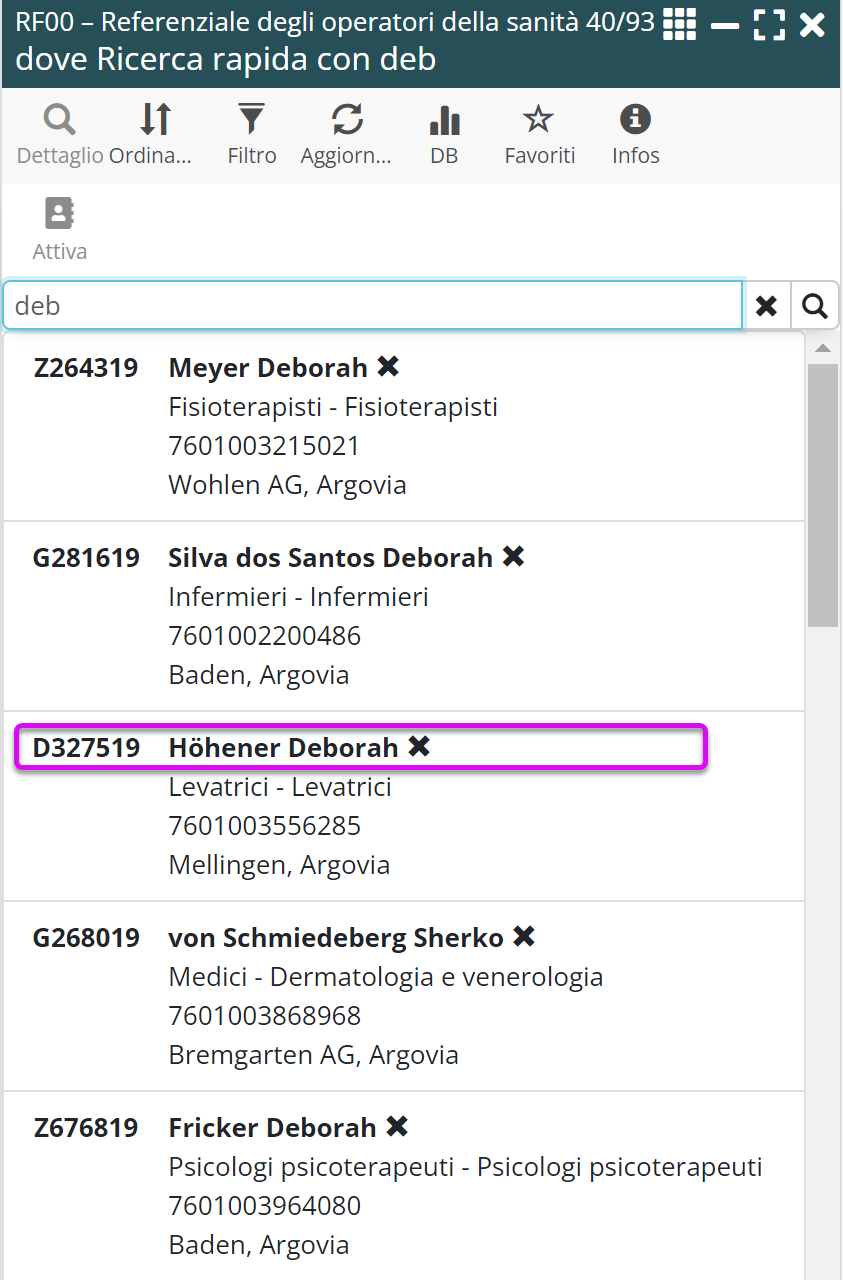Click the scrollbar up arrow
843x1280 pixels.
point(823,349)
